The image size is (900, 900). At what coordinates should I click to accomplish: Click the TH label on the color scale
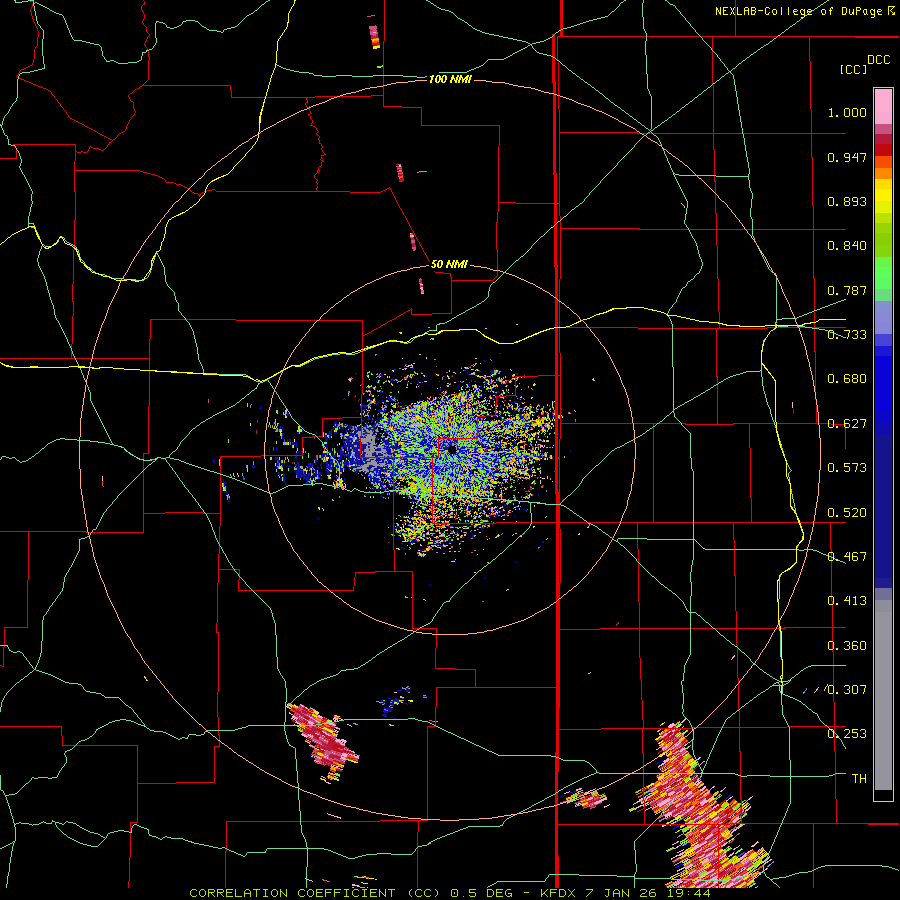pos(859,779)
